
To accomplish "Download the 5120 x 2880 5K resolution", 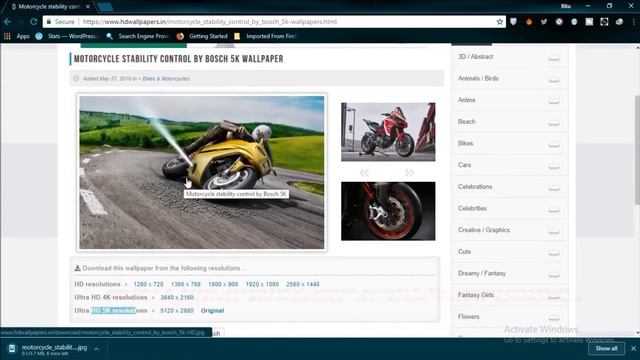I will pos(177,311).
